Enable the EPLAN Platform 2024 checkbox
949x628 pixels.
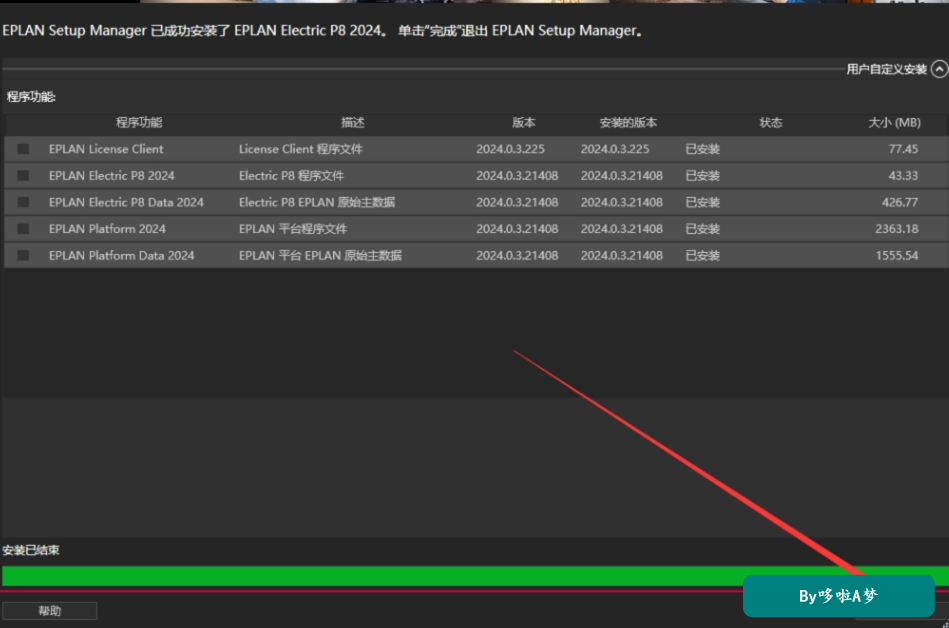tap(23, 229)
